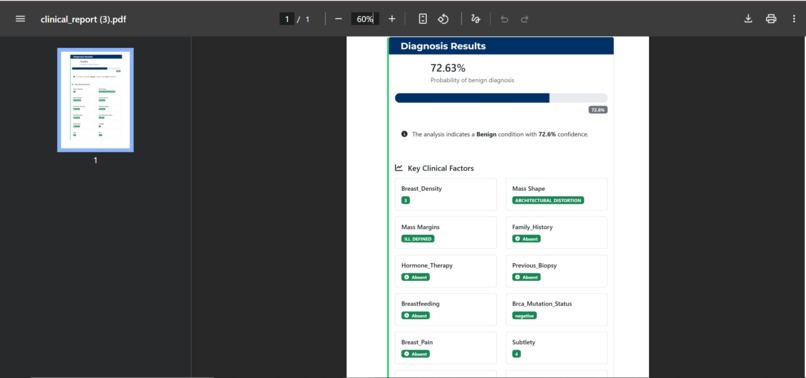Screen dimensions: 806x378
Task: Select the 60% zoom level field
Action: click(365, 19)
